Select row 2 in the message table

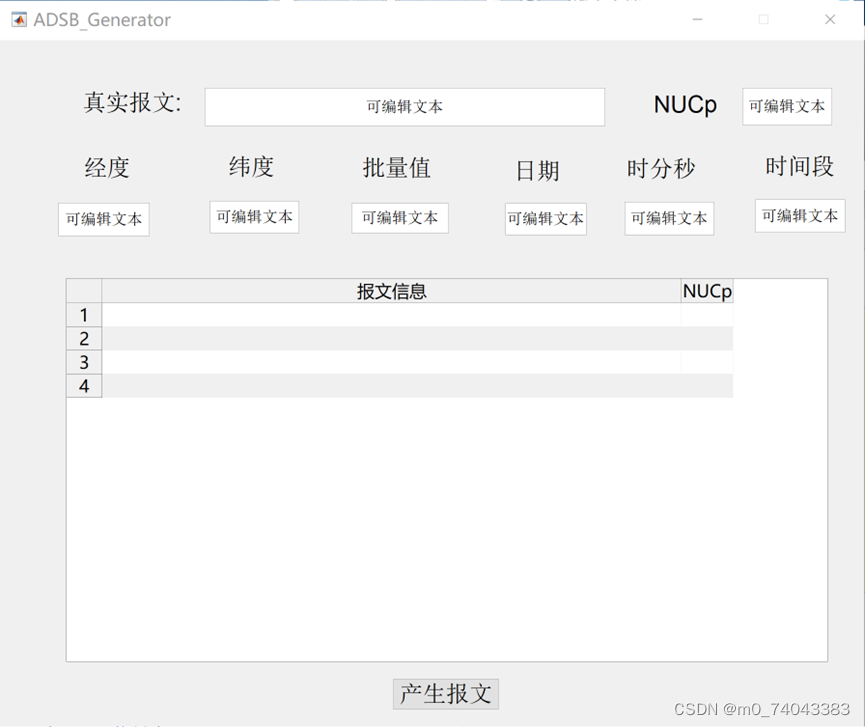tap(84, 338)
